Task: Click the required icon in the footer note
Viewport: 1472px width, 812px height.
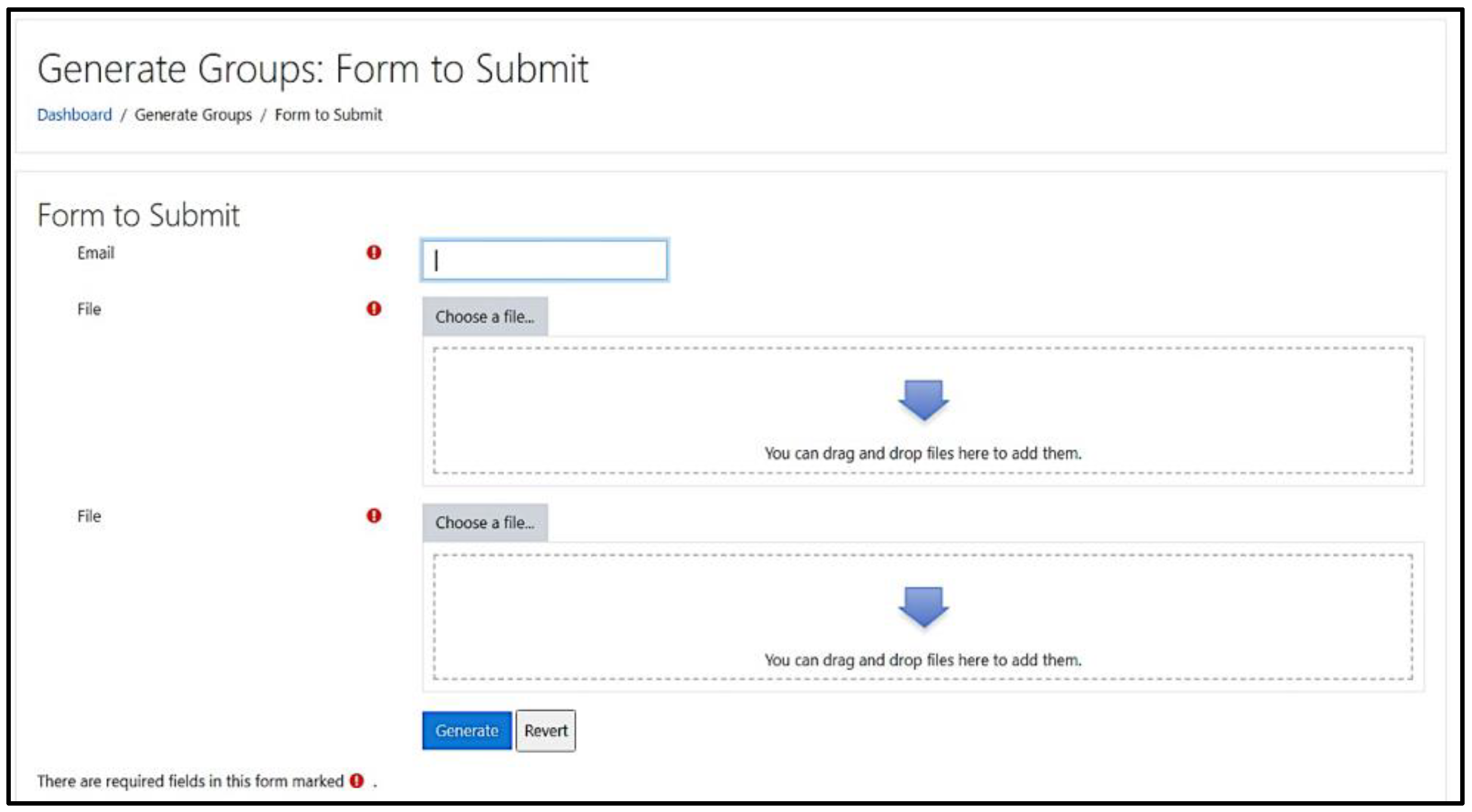Action: (356, 781)
